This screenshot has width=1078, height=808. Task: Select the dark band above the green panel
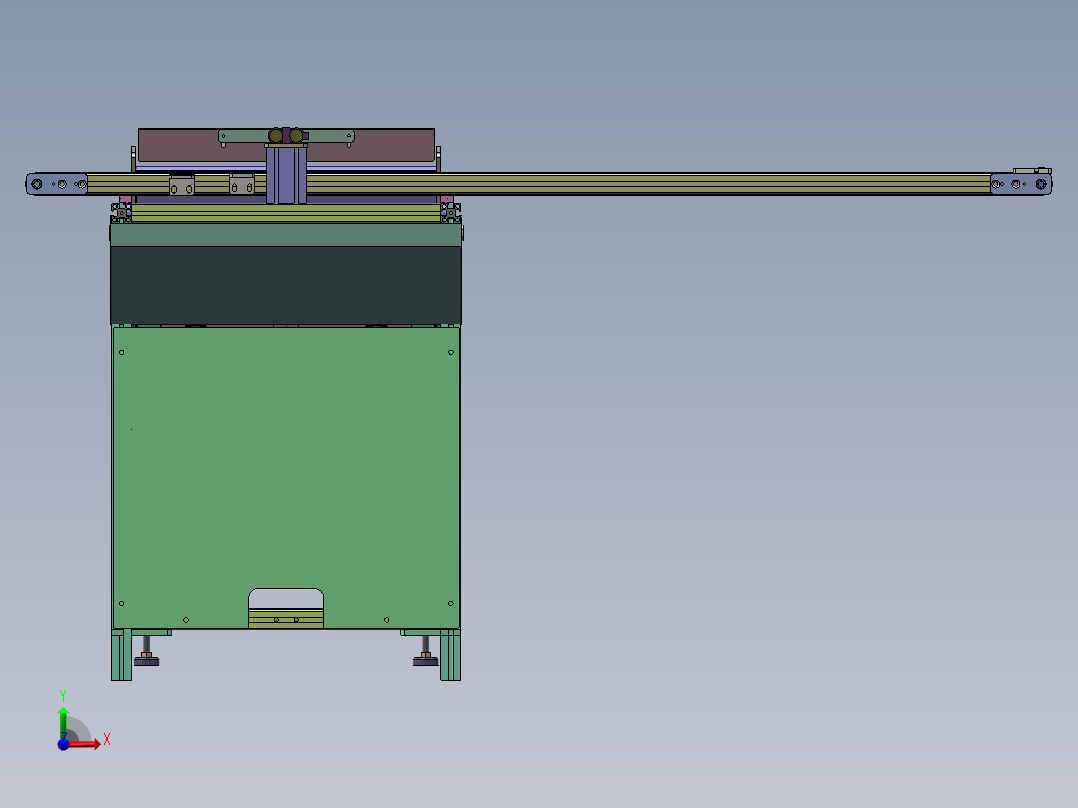[x=286, y=285]
